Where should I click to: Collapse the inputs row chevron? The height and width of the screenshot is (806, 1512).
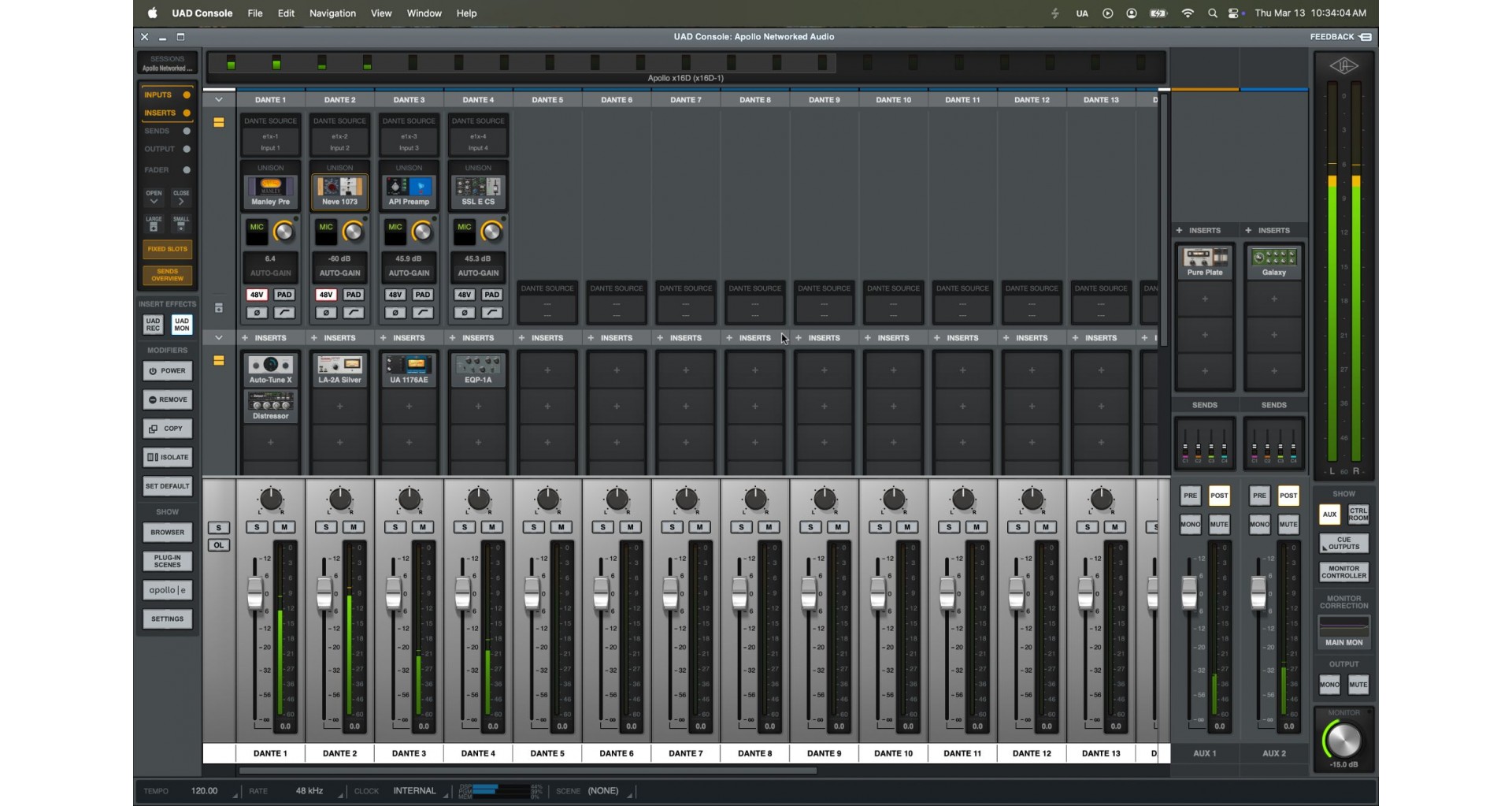click(x=219, y=100)
